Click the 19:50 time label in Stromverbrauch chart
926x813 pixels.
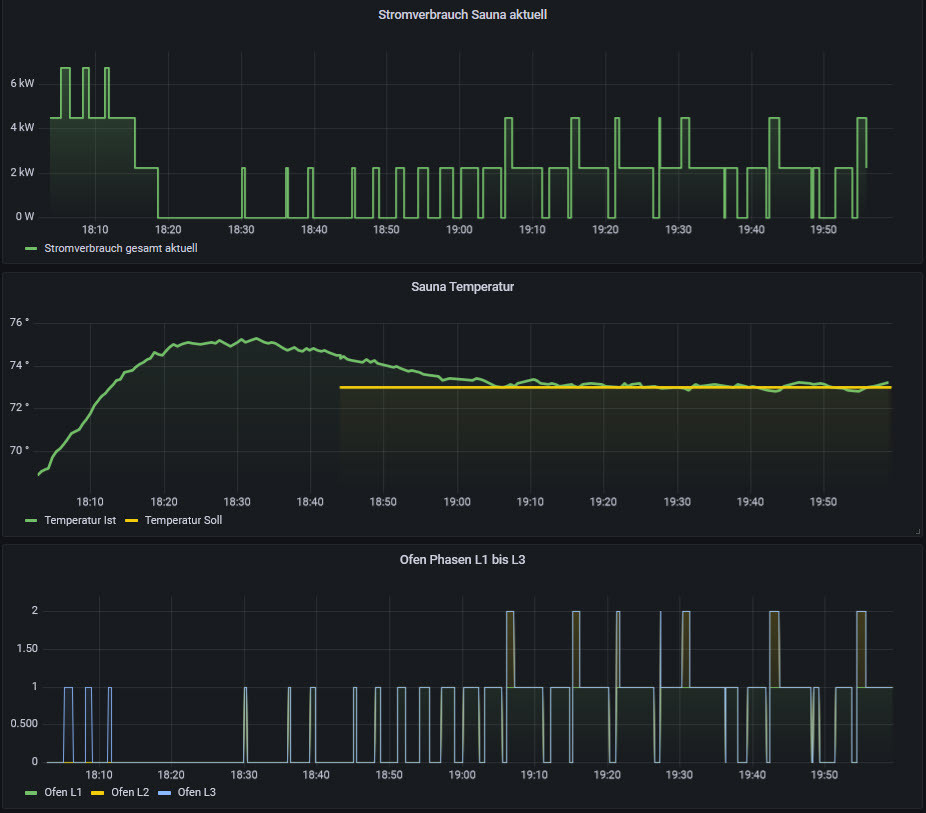[823, 230]
